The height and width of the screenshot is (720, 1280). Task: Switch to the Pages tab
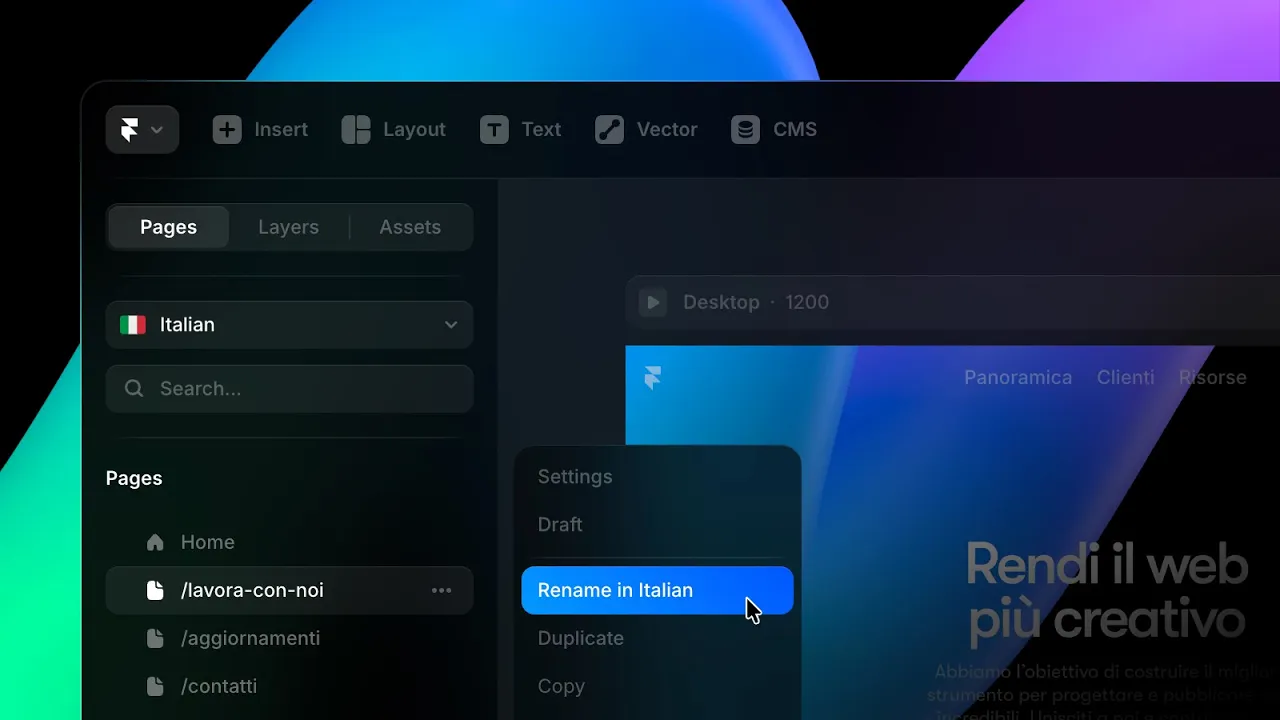click(168, 227)
